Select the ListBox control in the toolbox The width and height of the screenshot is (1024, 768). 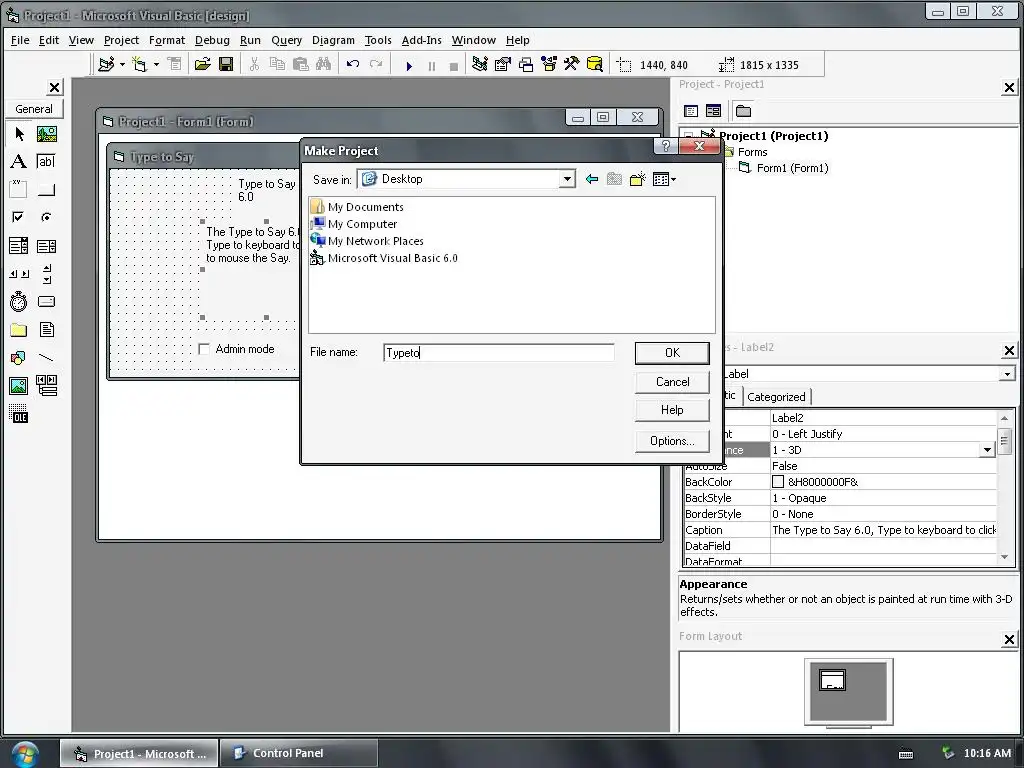46,246
